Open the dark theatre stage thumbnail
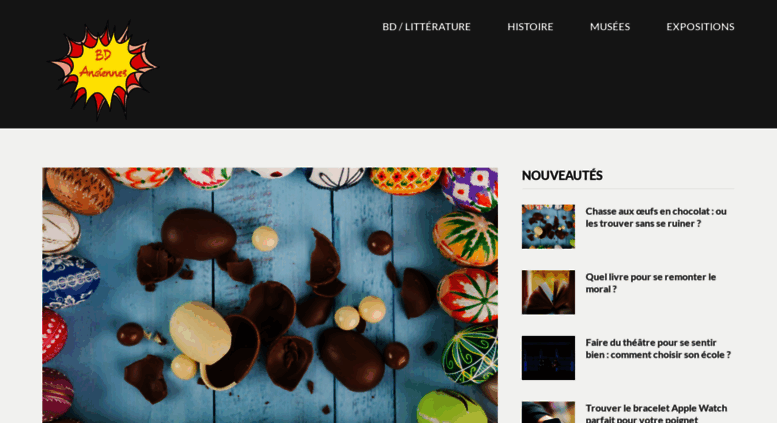777x423 pixels. pyautogui.click(x=548, y=358)
